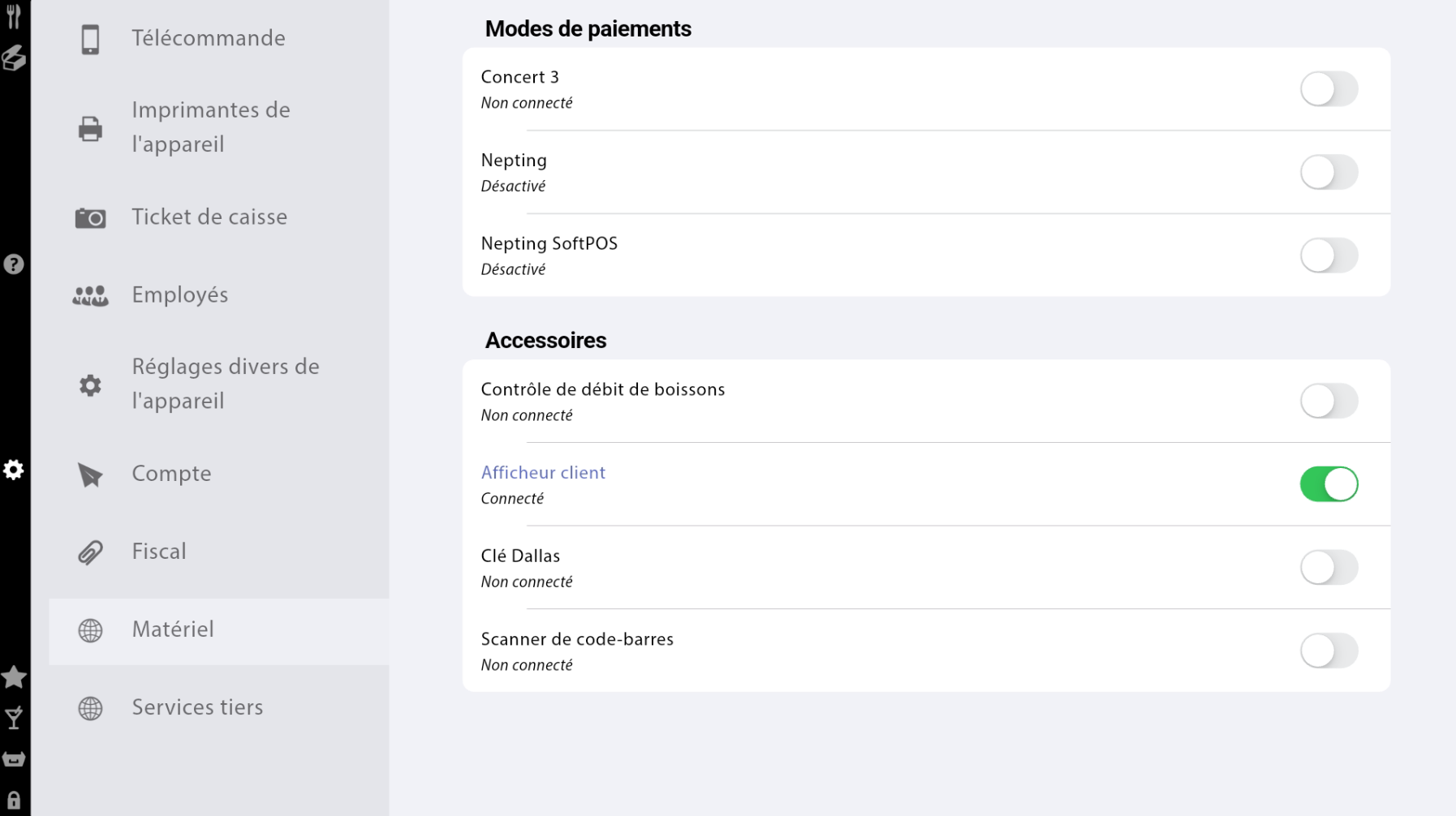Open the cocktail glass bar icon
1456x816 pixels.
14,718
